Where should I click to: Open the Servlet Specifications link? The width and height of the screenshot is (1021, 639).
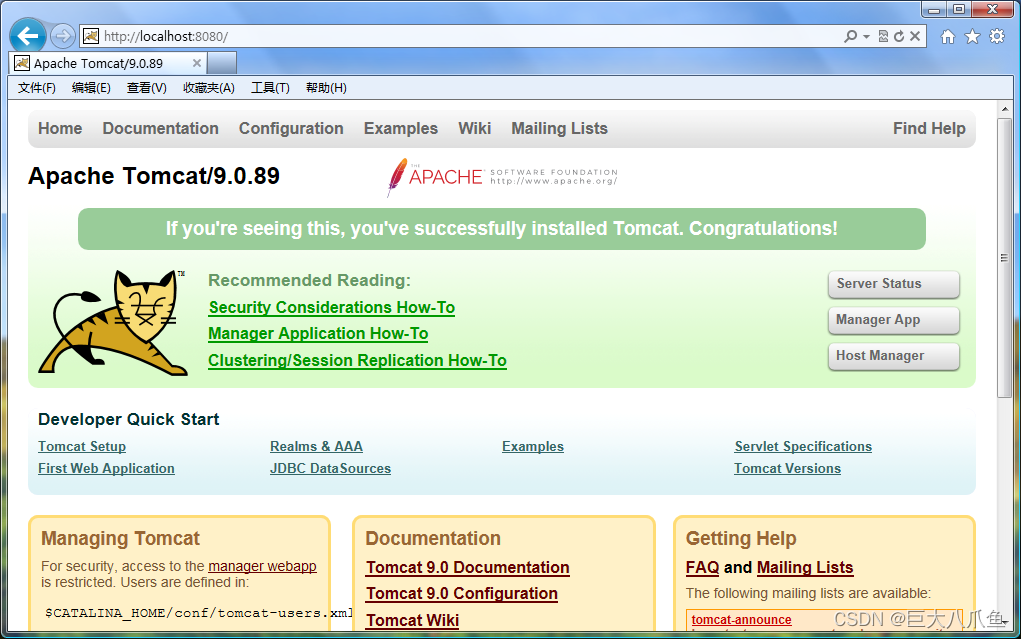pos(803,446)
